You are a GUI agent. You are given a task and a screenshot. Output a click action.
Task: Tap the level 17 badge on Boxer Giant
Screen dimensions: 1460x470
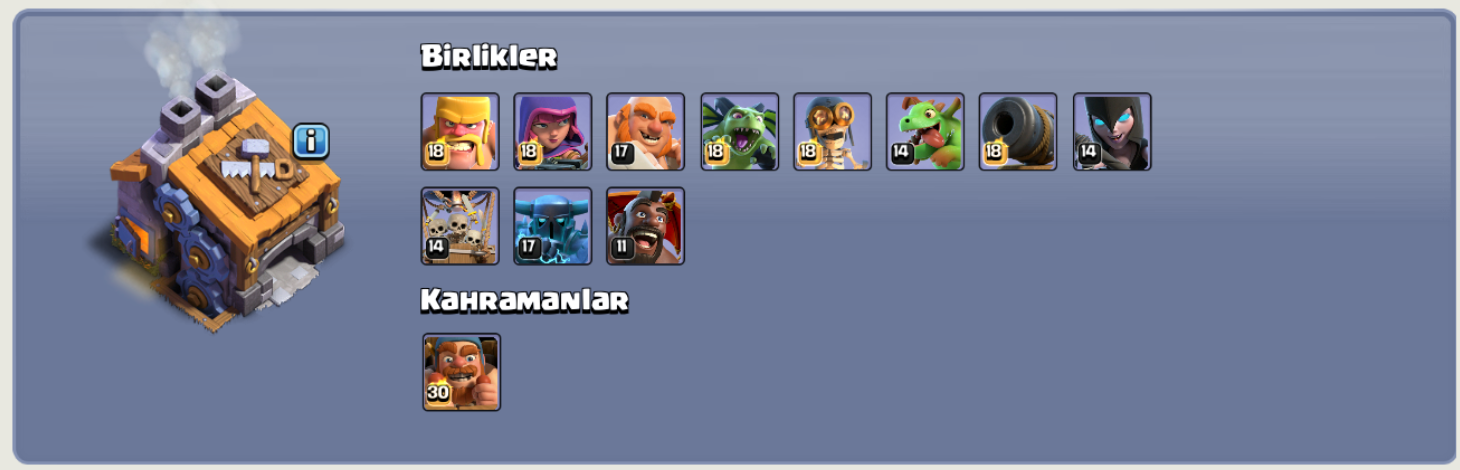click(x=622, y=153)
